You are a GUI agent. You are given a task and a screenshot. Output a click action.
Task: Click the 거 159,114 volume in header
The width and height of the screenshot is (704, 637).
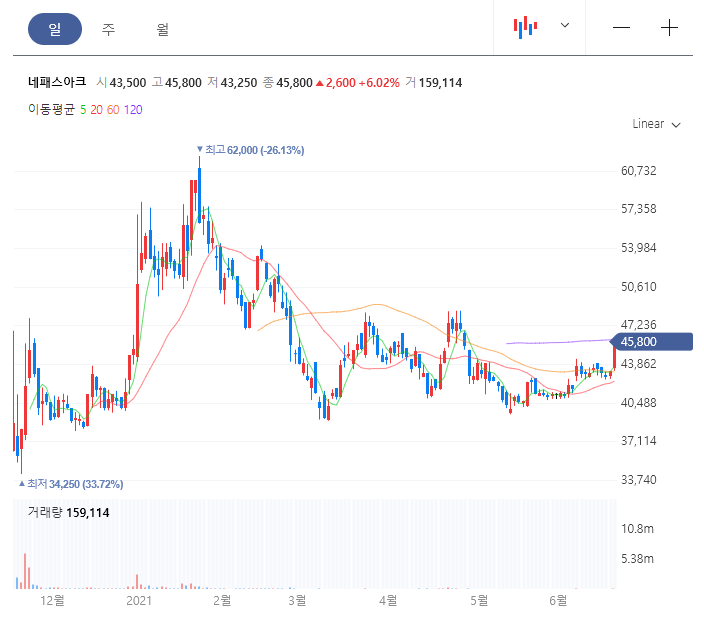click(434, 83)
